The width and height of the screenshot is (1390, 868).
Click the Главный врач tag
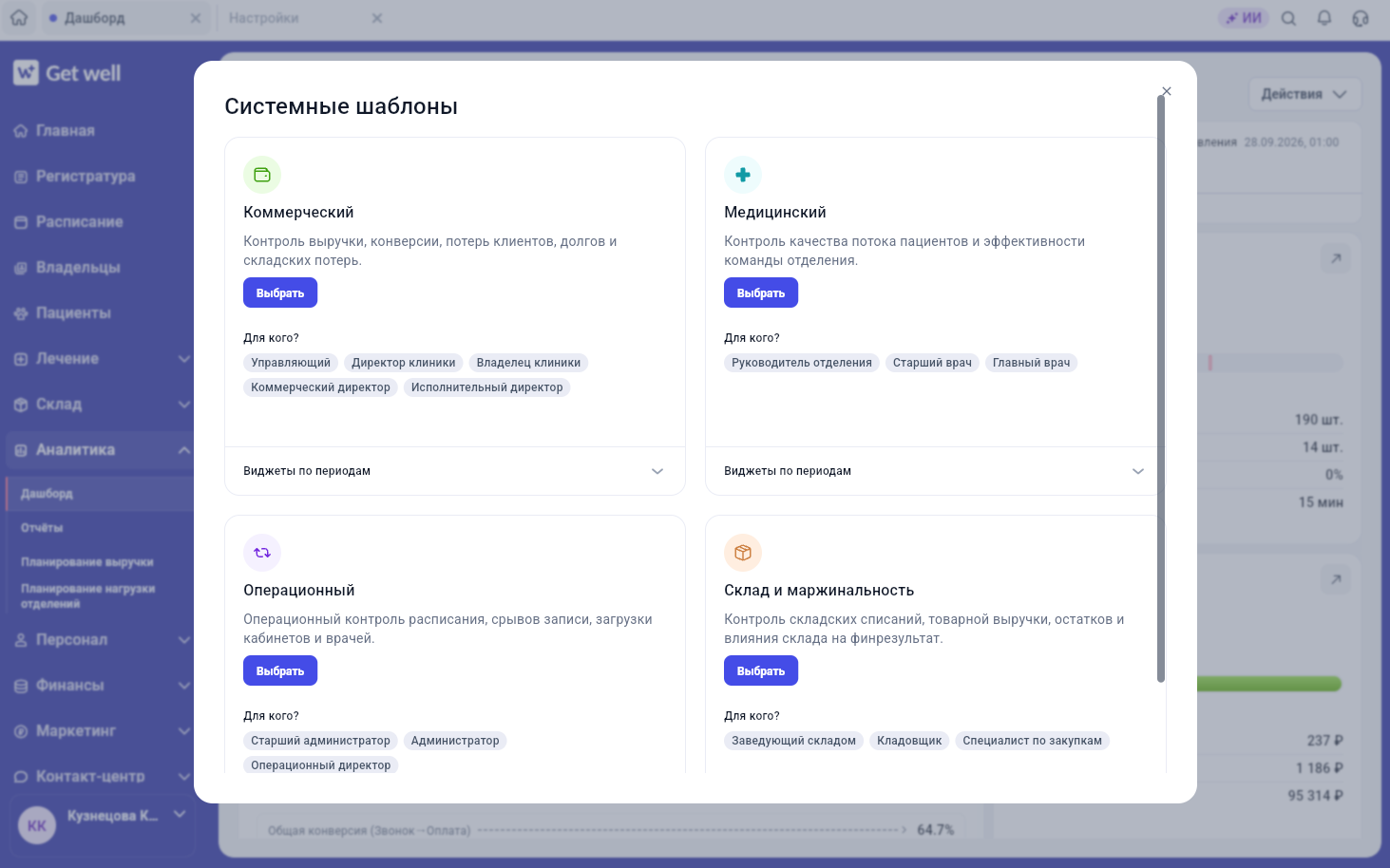point(1031,363)
